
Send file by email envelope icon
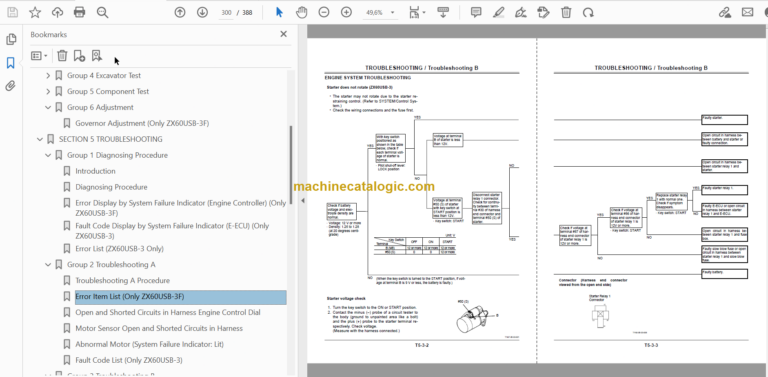[747, 12]
